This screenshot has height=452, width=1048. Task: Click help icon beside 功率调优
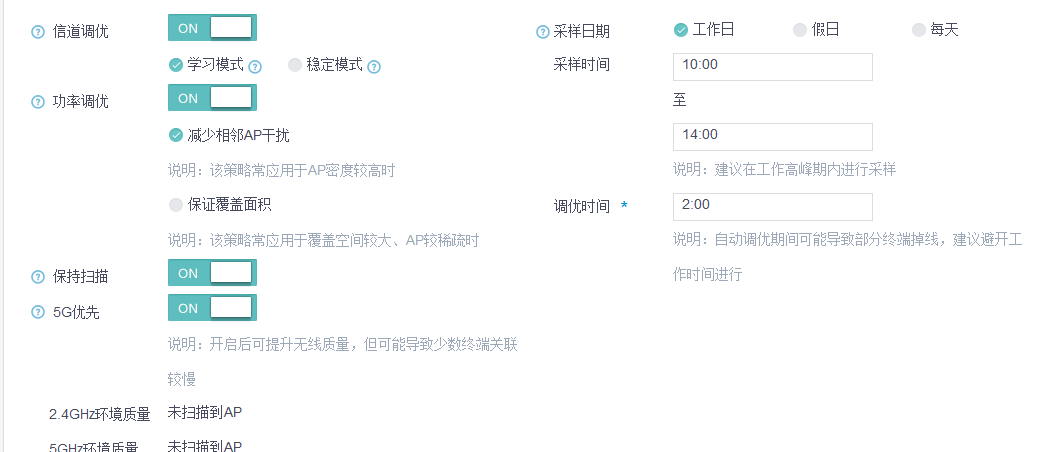coord(38,102)
